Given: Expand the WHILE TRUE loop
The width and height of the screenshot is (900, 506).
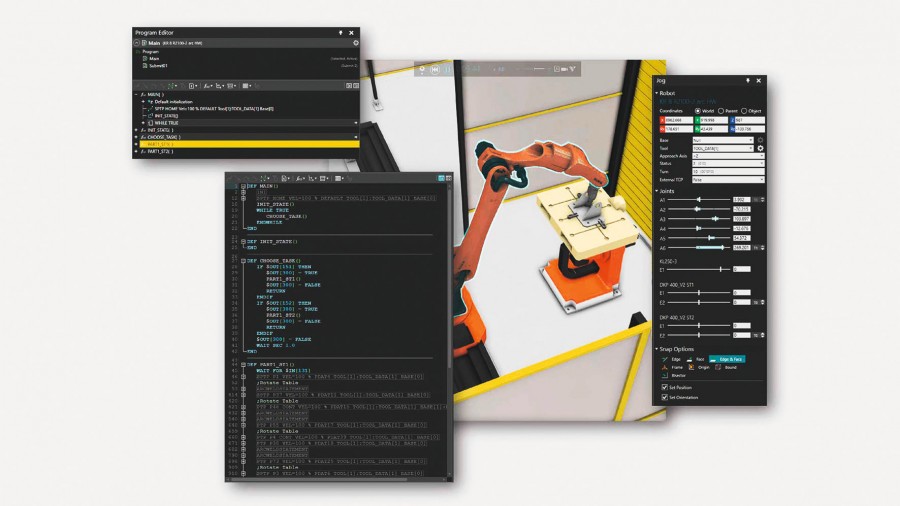Looking at the screenshot, I should coord(143,123).
